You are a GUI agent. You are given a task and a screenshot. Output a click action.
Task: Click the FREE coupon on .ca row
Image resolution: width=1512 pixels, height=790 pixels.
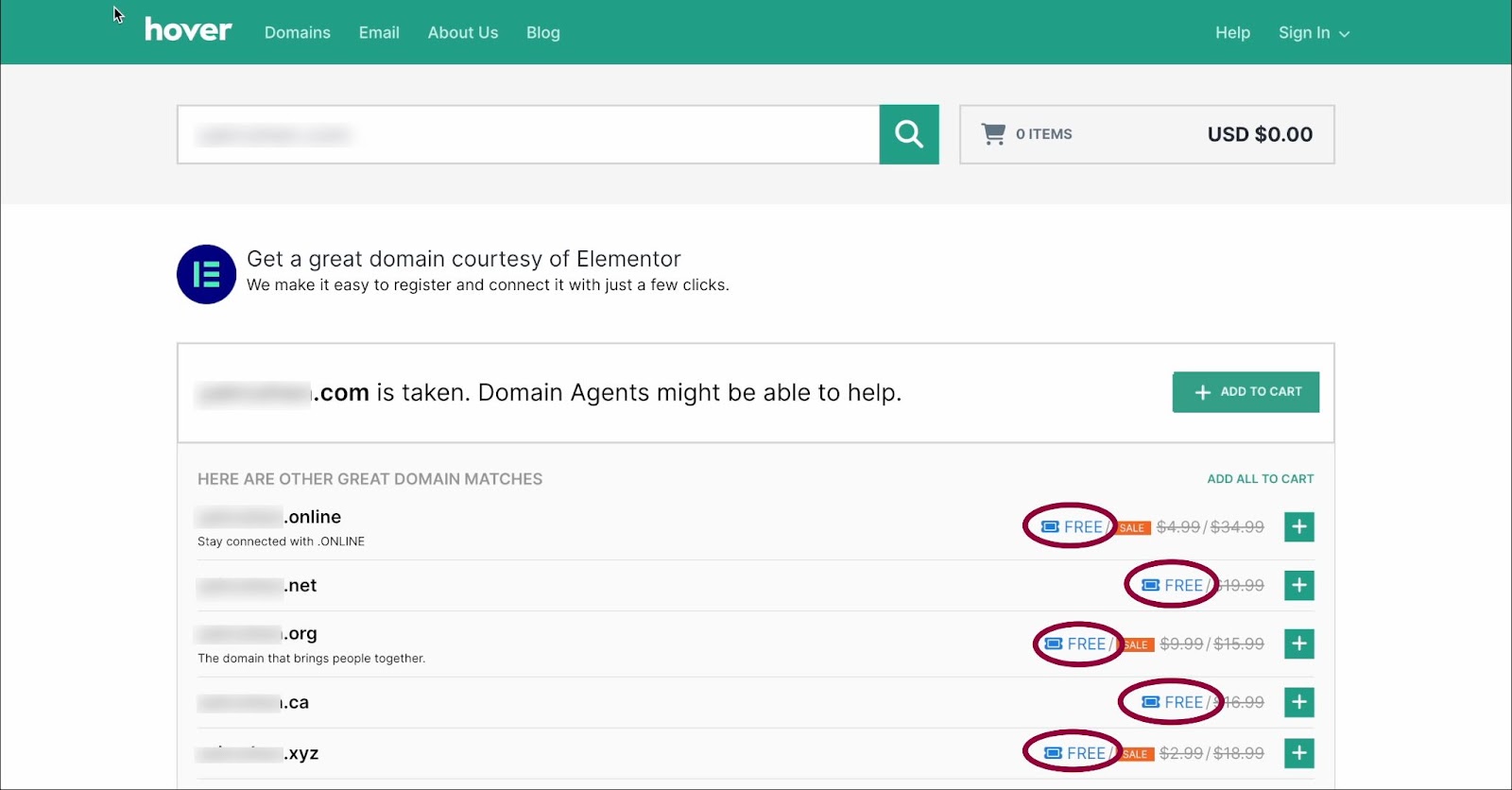tap(1173, 702)
